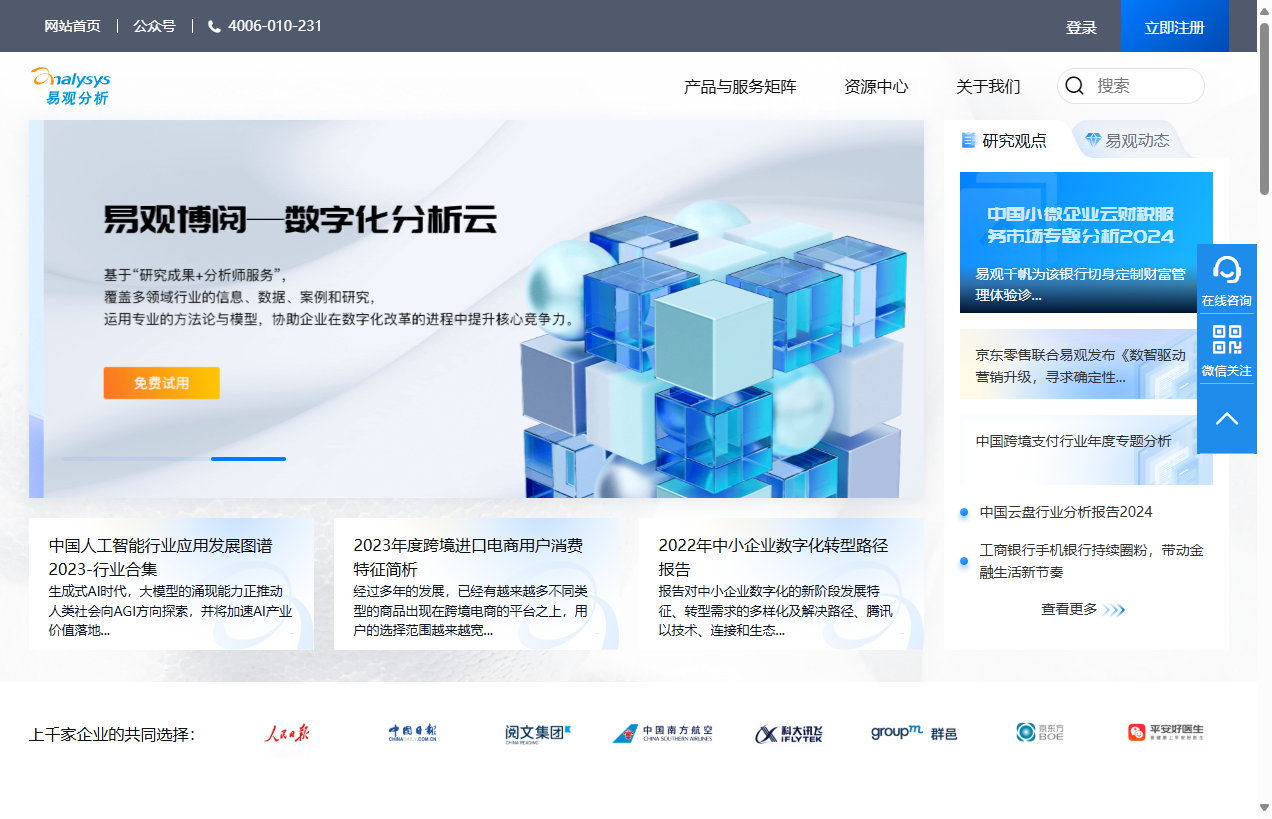
Task: Show the 微信关注 QR code icon
Action: (x=1227, y=341)
